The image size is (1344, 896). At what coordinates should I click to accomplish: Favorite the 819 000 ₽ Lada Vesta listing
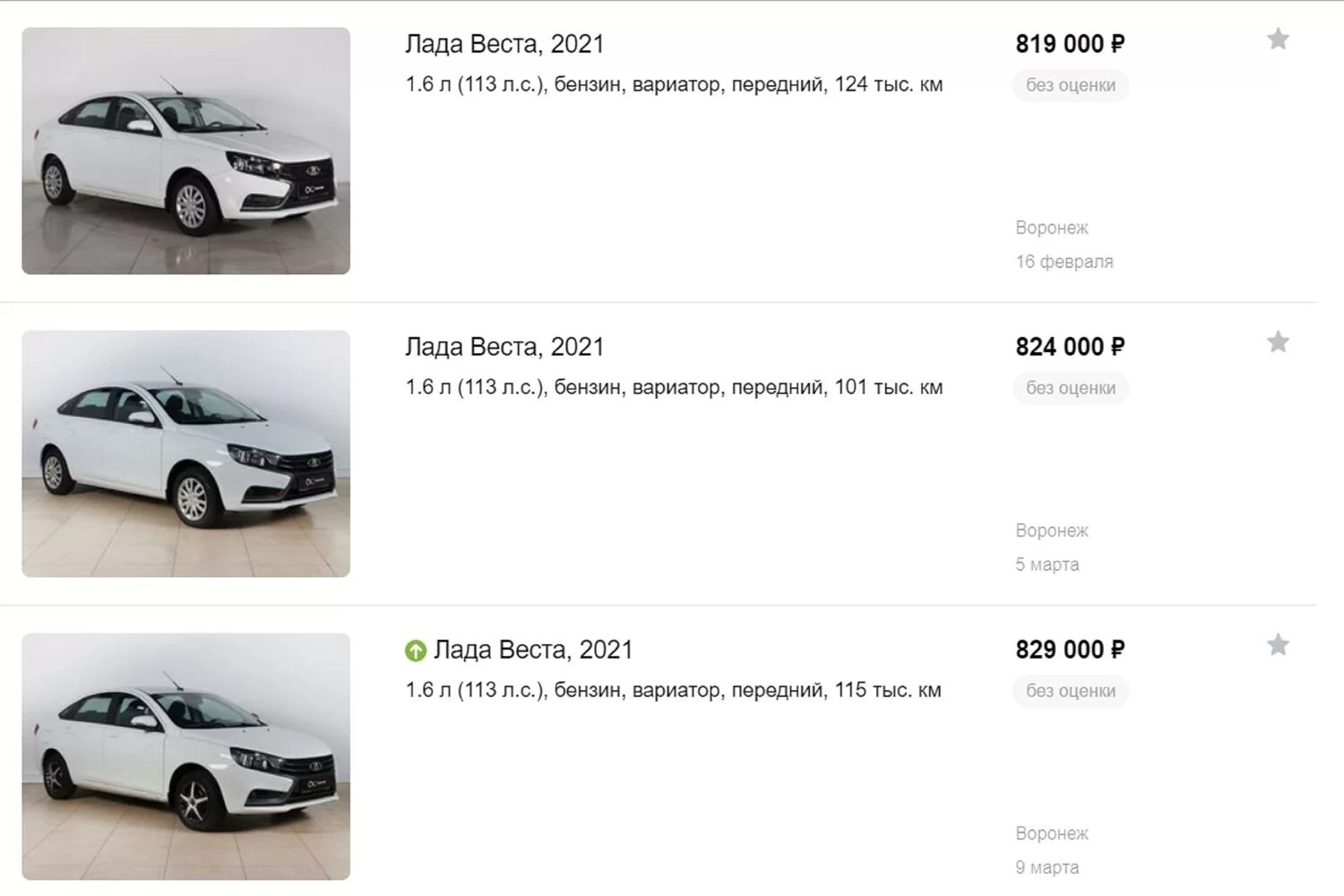[x=1278, y=39]
